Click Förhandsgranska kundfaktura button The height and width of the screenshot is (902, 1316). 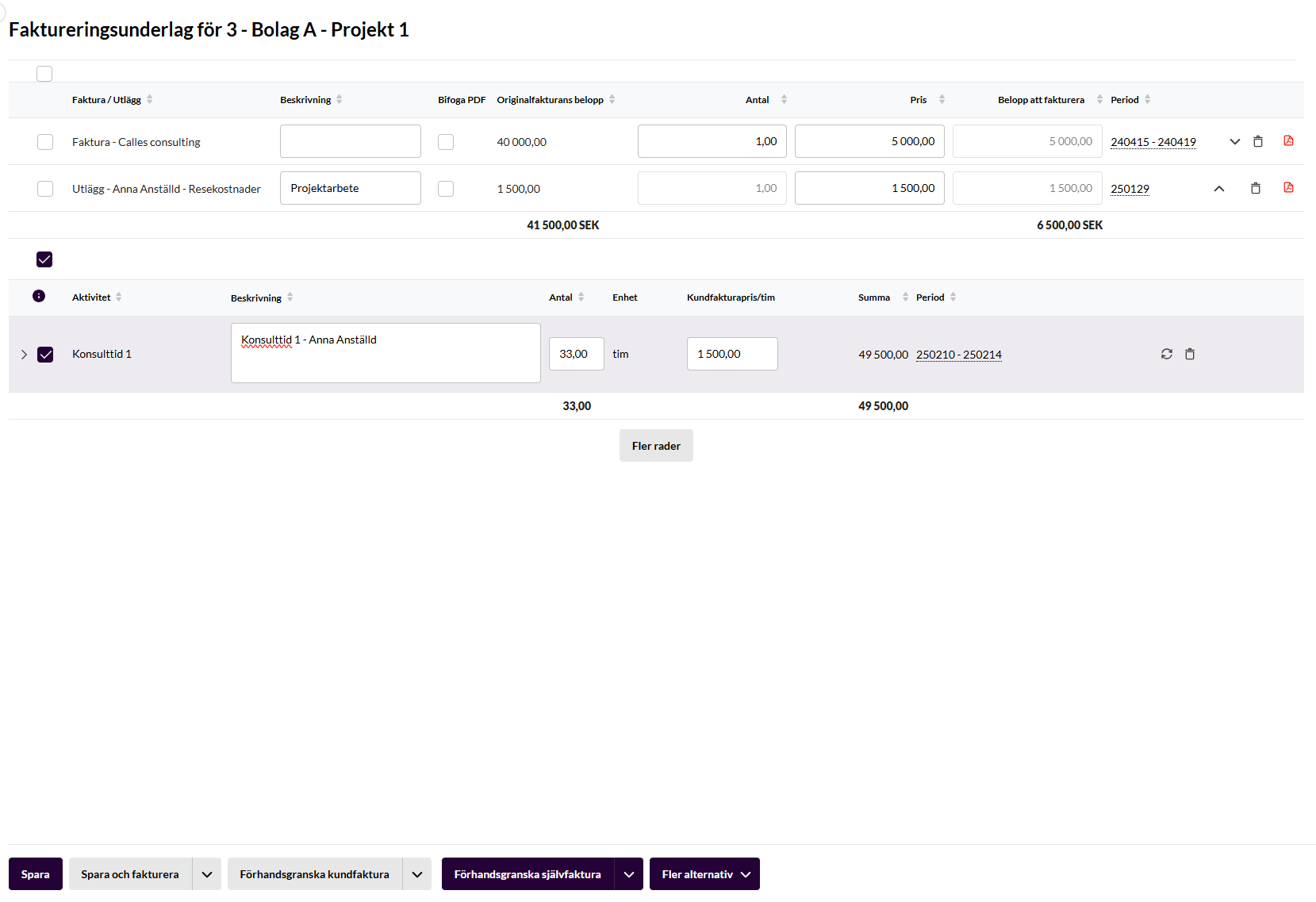[315, 874]
